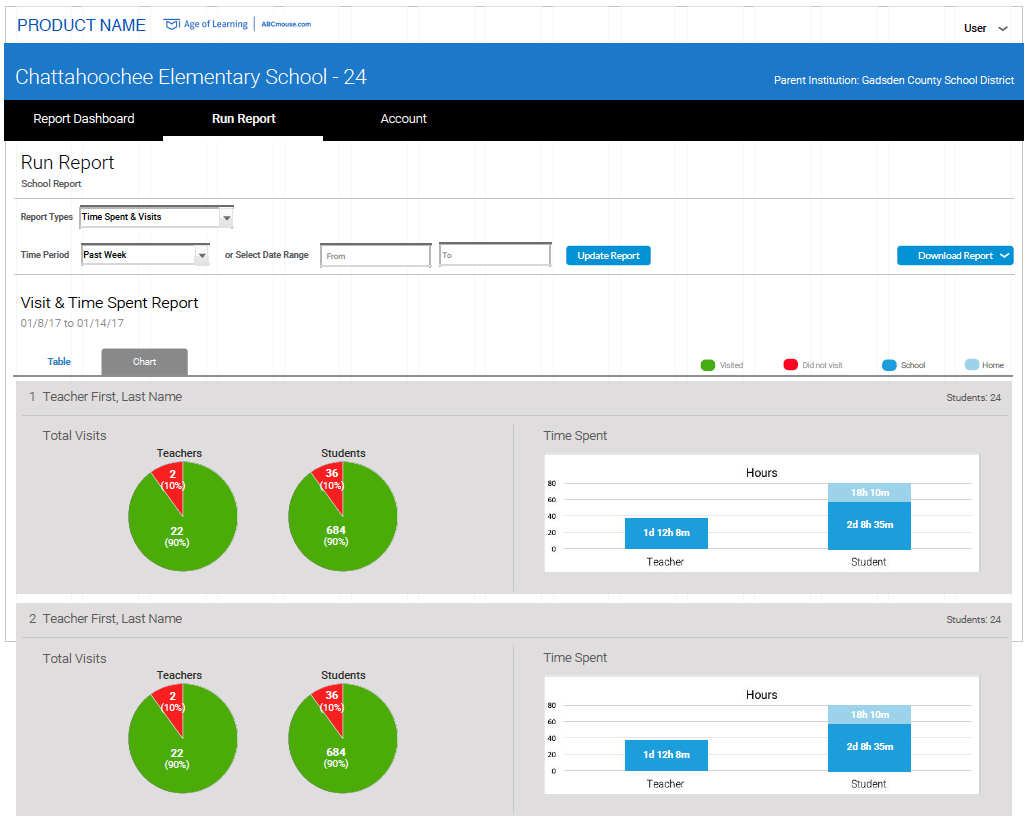Click the first teacher's Teachers pie chart
The image size is (1030, 823).
[x=183, y=516]
